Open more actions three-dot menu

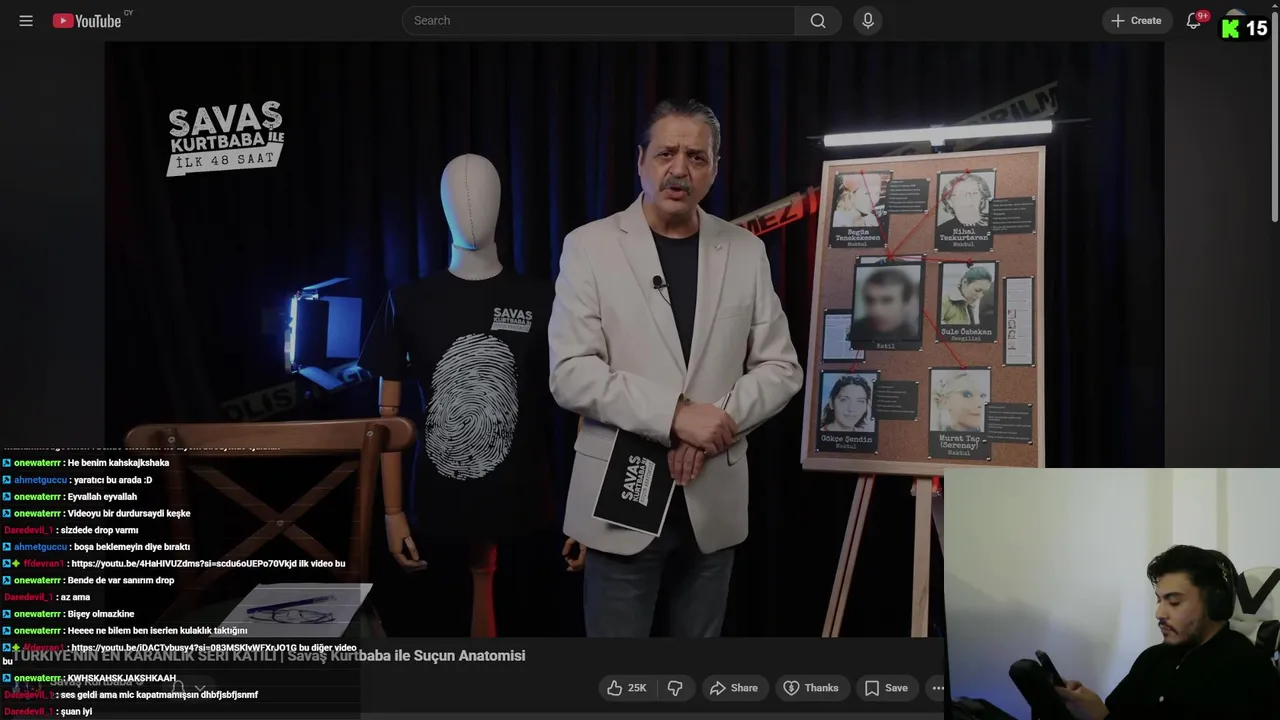(x=937, y=688)
